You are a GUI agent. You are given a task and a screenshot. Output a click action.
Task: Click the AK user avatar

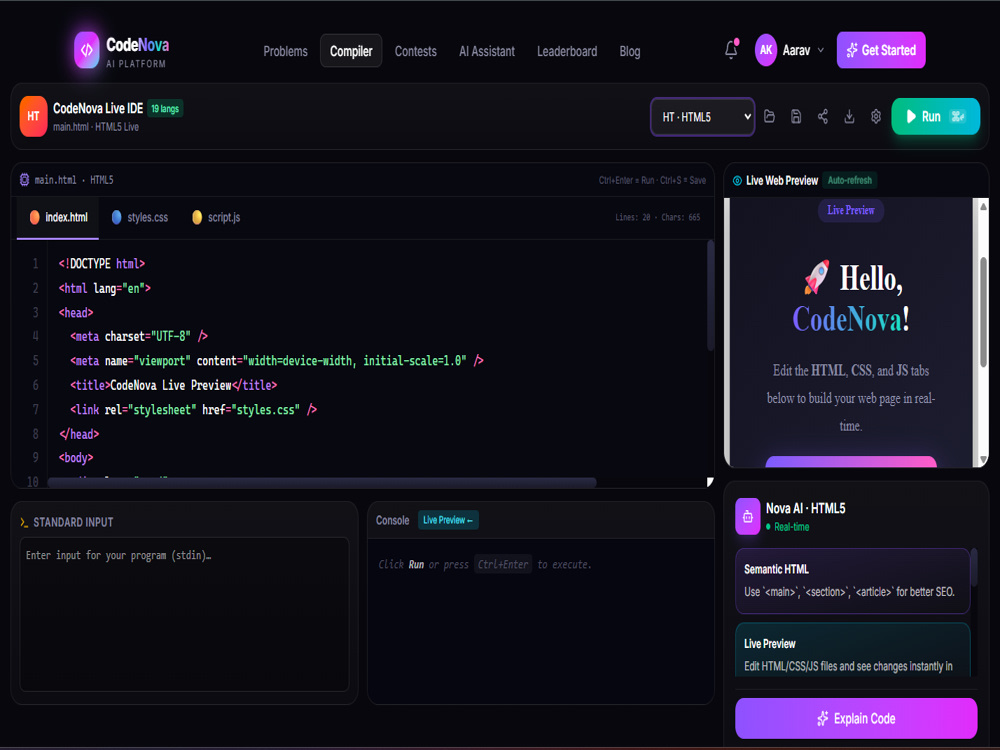point(766,50)
